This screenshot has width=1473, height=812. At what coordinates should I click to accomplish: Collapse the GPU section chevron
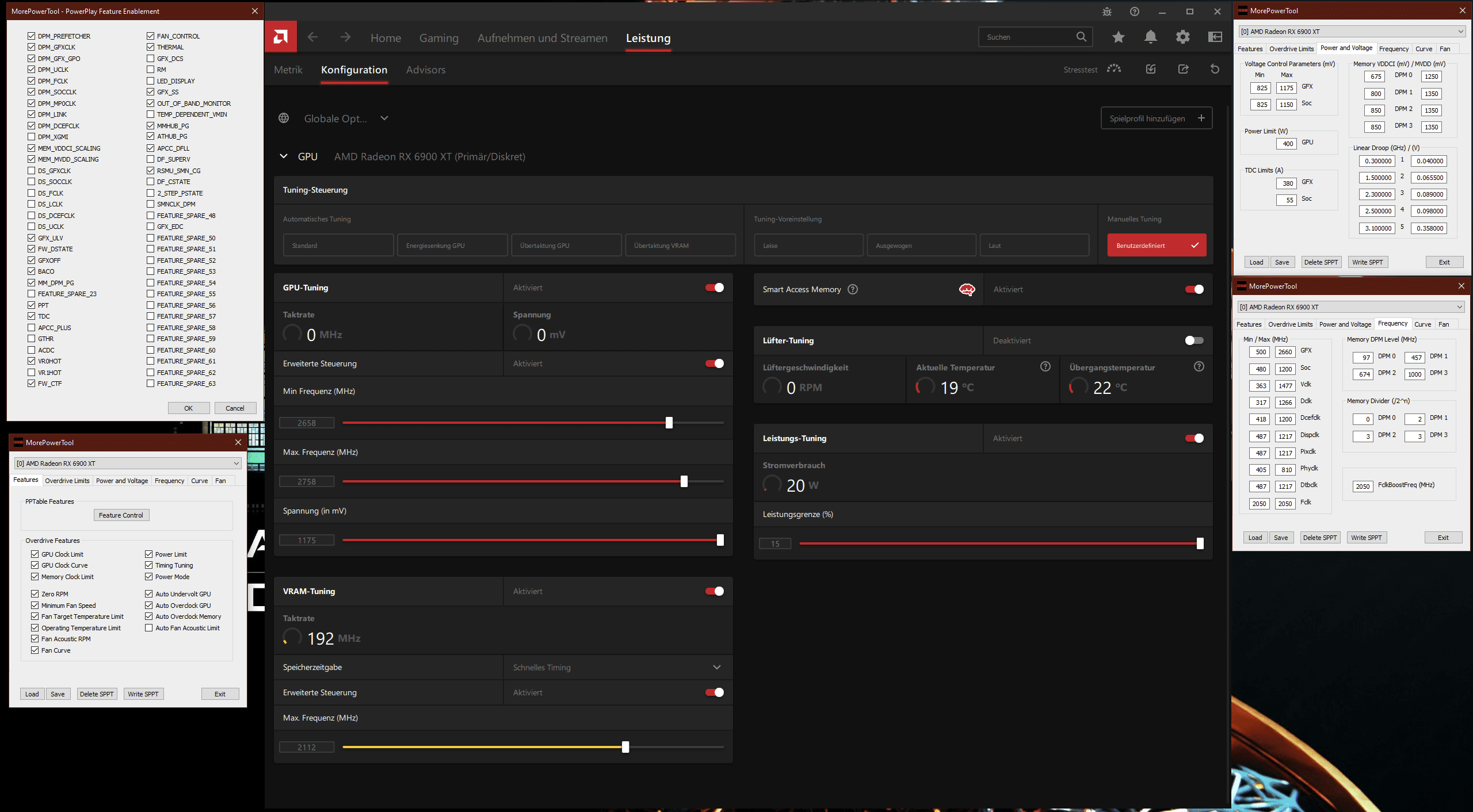click(284, 156)
